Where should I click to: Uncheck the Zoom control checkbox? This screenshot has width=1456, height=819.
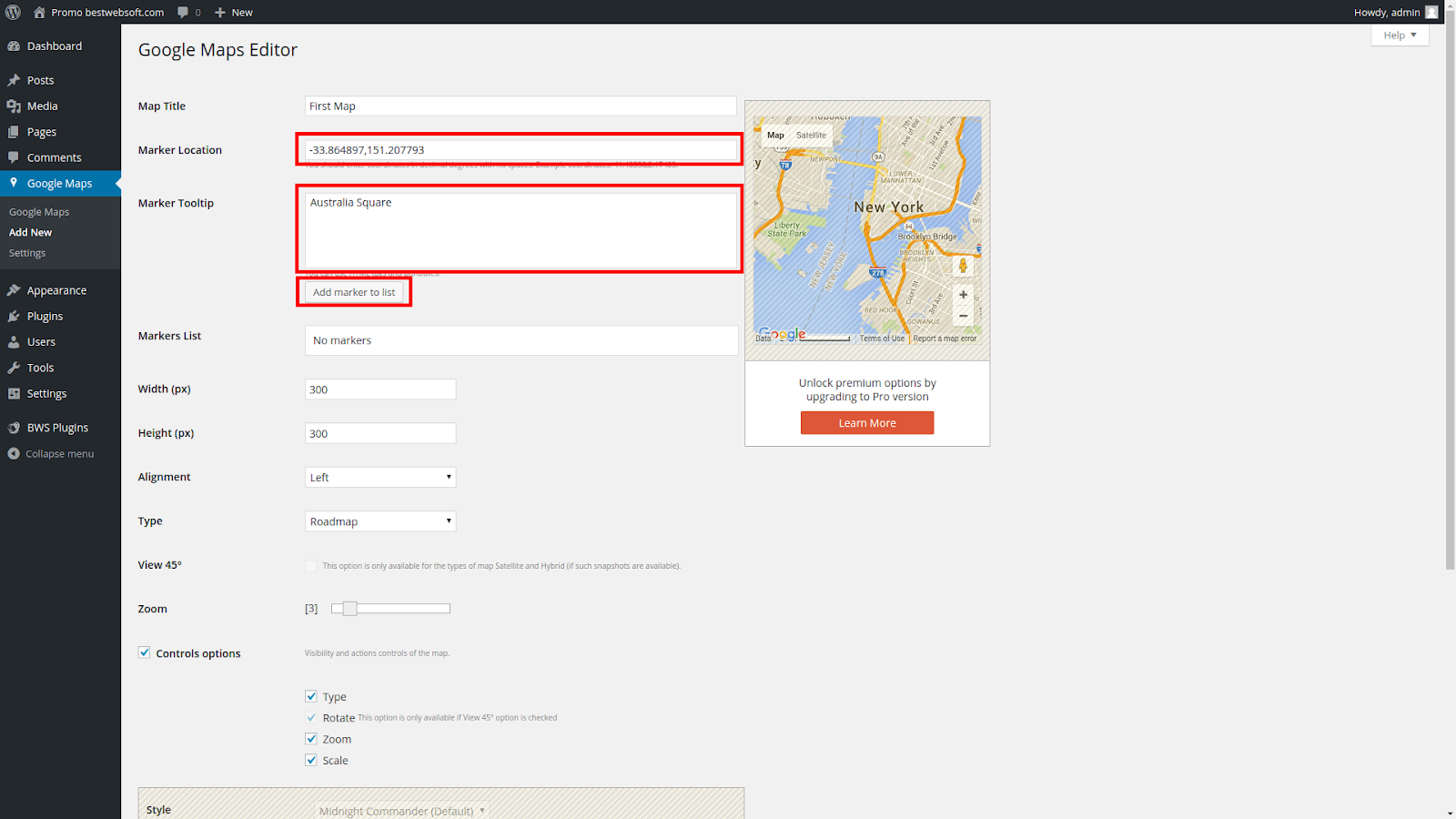(311, 739)
